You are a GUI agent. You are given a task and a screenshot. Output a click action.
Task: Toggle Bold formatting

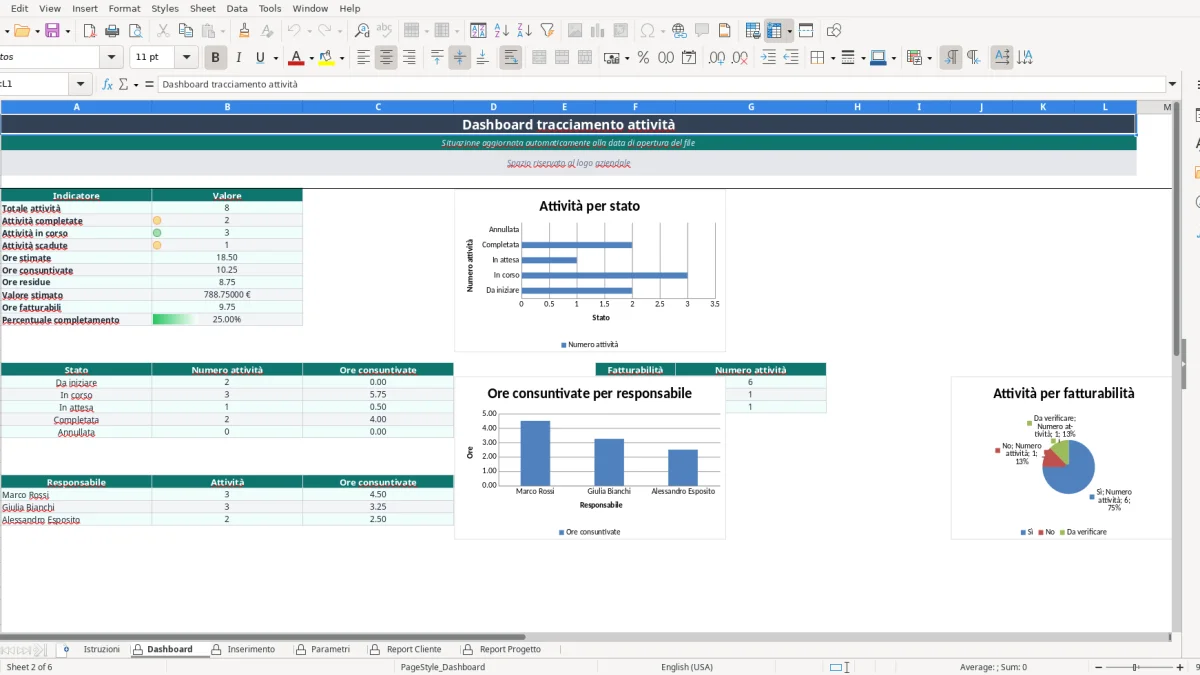click(x=214, y=58)
